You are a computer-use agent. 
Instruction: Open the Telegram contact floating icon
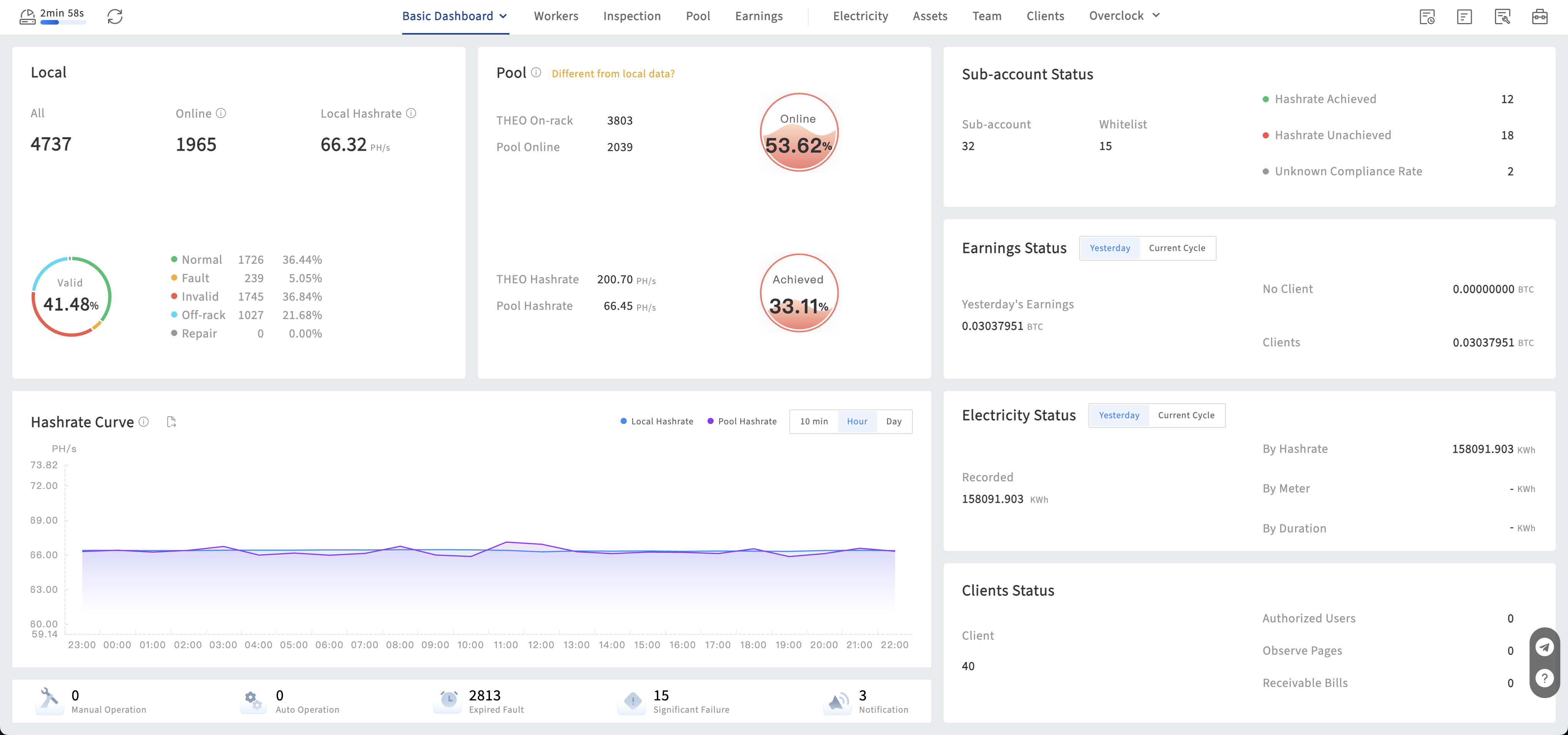tap(1544, 647)
